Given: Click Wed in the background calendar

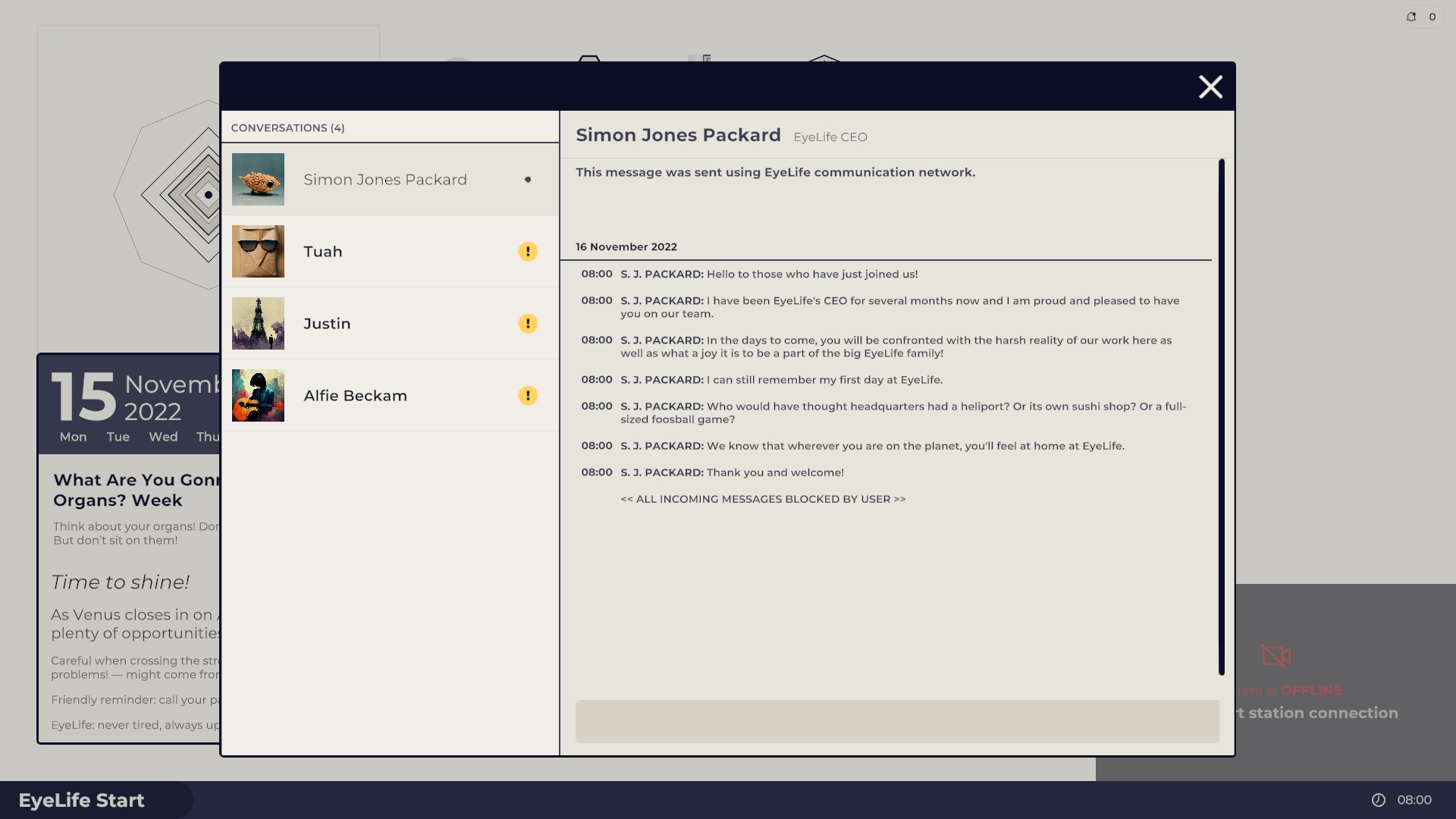Looking at the screenshot, I should 163,437.
